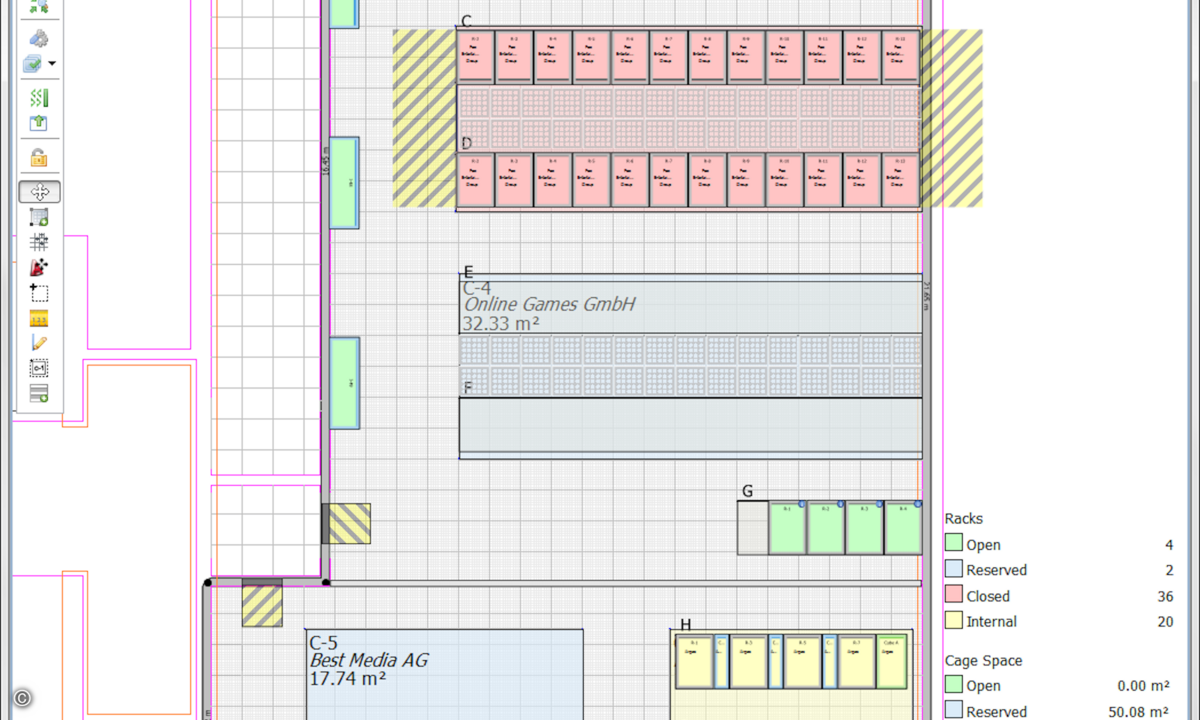Image resolution: width=1200 pixels, height=720 pixels.
Task: Click the layers checkmark icon
Action: click(x=34, y=64)
